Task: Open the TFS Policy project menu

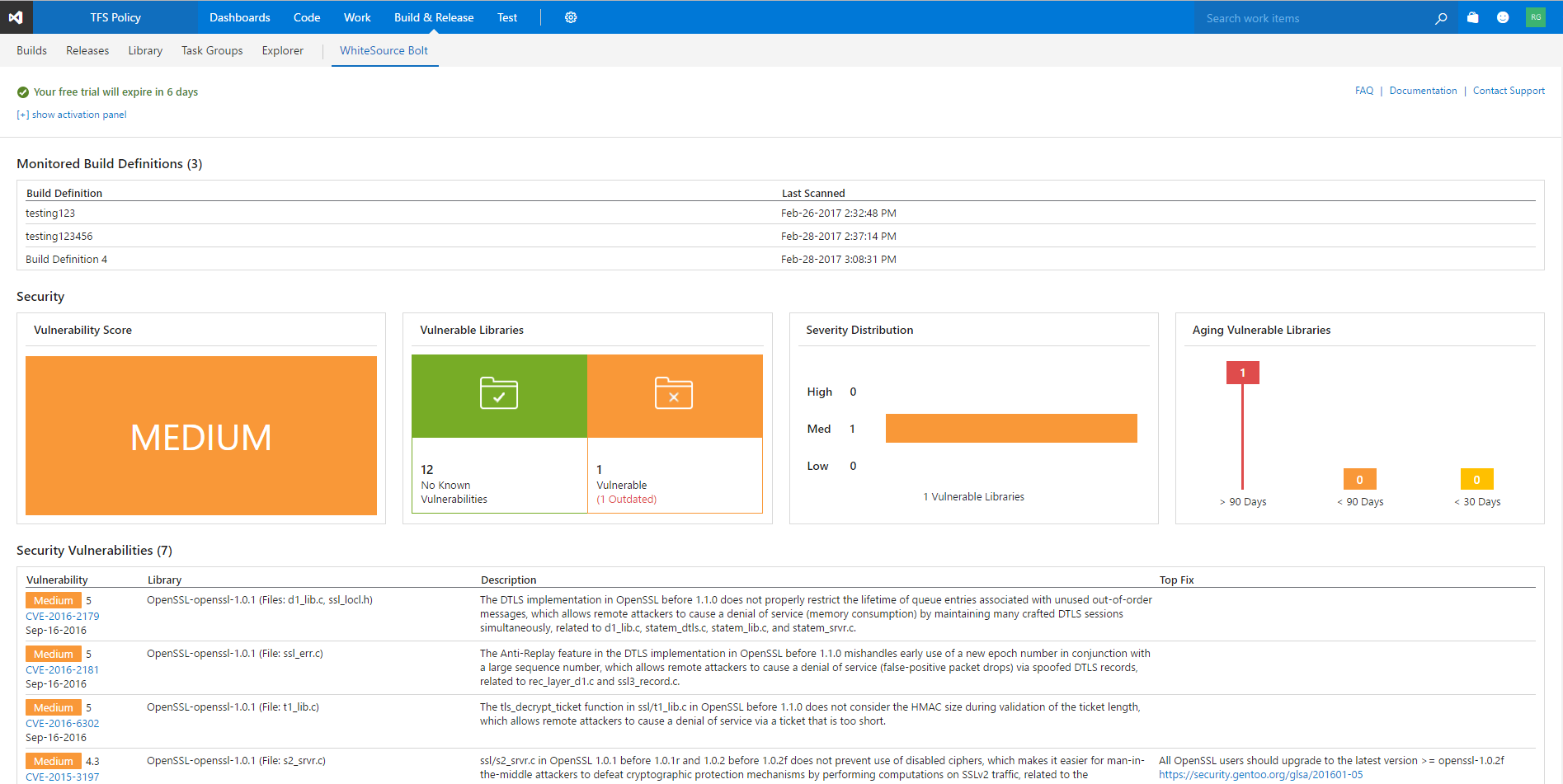Action: pyautogui.click(x=115, y=17)
